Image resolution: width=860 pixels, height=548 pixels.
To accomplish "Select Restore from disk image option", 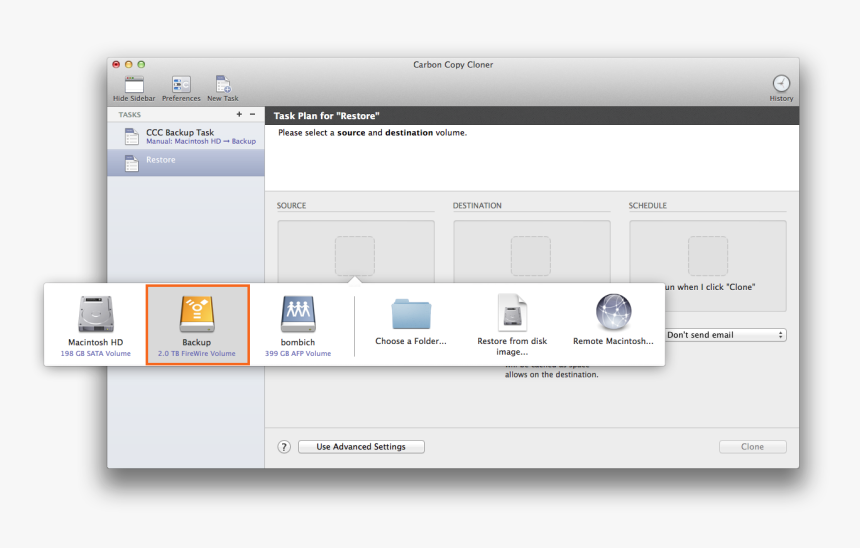I will pyautogui.click(x=512, y=325).
